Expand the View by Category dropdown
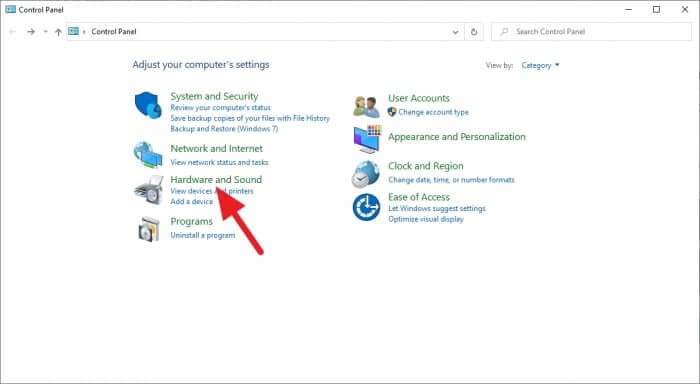 (540, 65)
